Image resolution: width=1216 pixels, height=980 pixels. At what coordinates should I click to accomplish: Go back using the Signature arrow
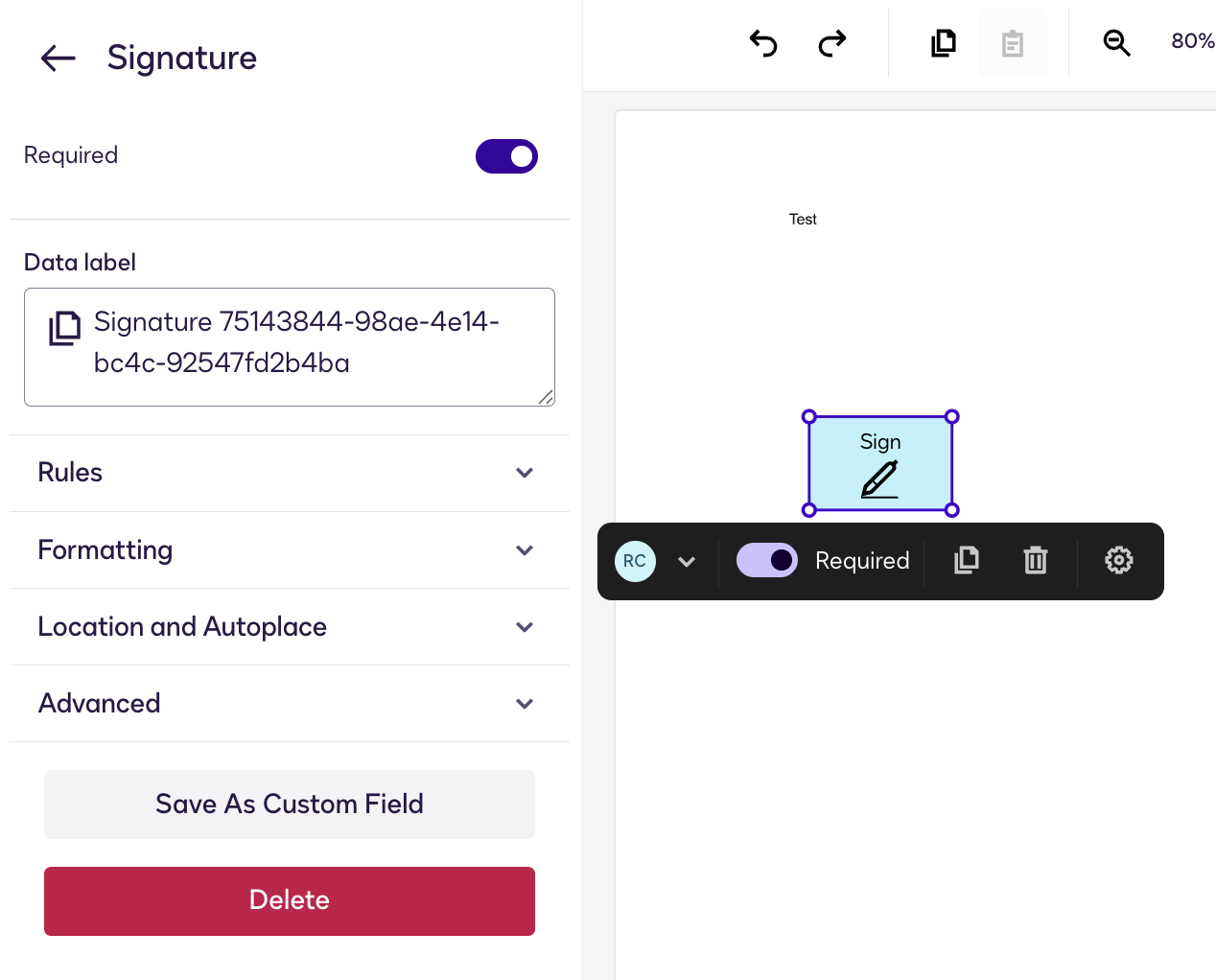click(58, 58)
